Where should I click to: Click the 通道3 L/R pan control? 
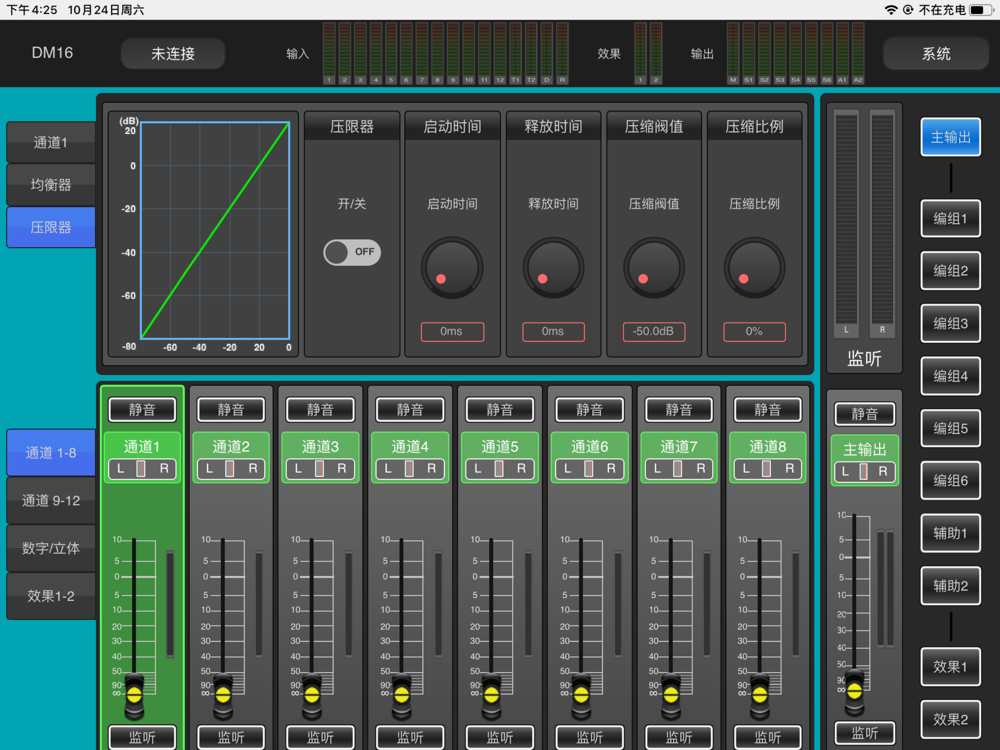(x=320, y=469)
